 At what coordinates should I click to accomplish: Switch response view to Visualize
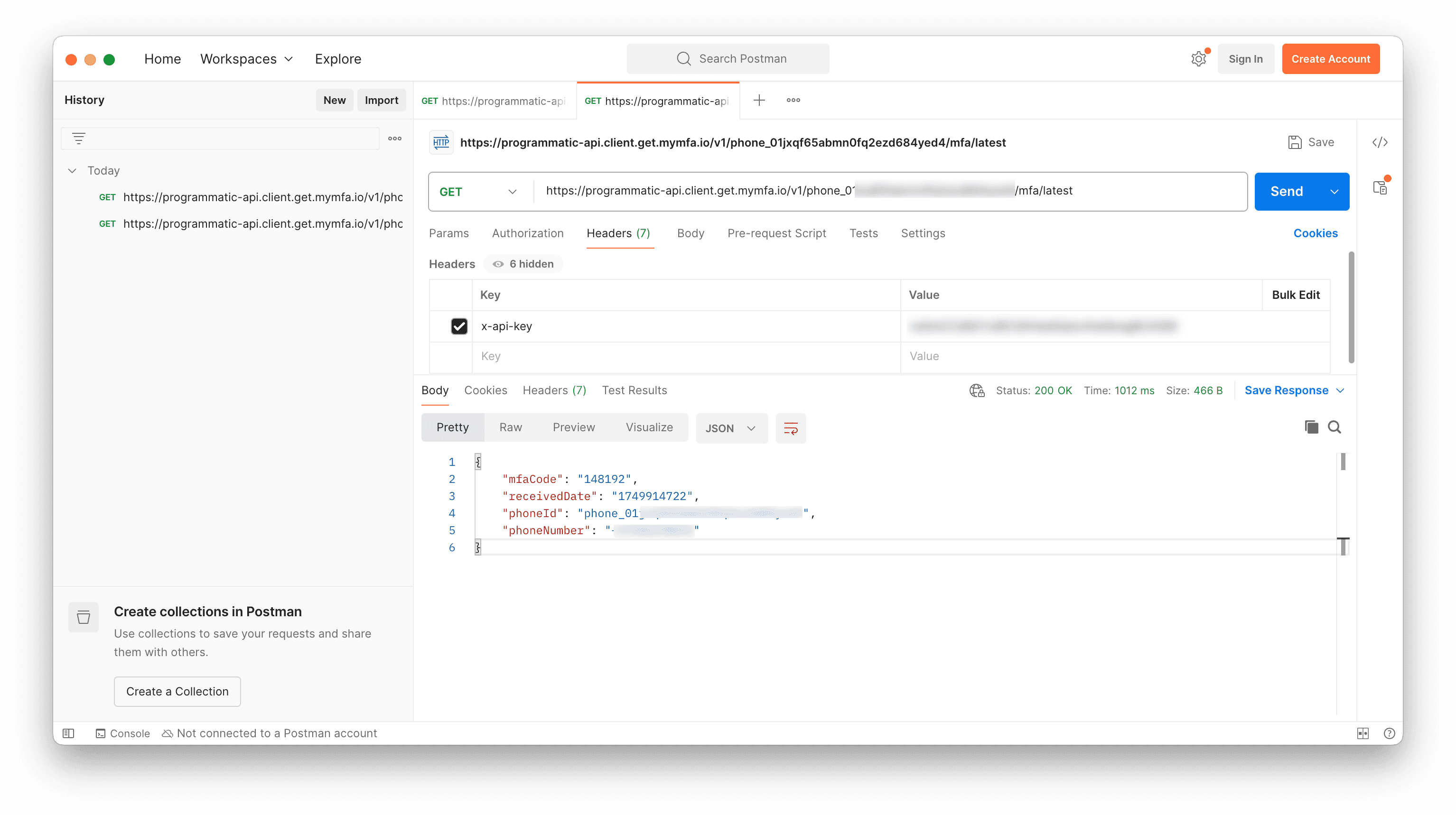(x=649, y=427)
